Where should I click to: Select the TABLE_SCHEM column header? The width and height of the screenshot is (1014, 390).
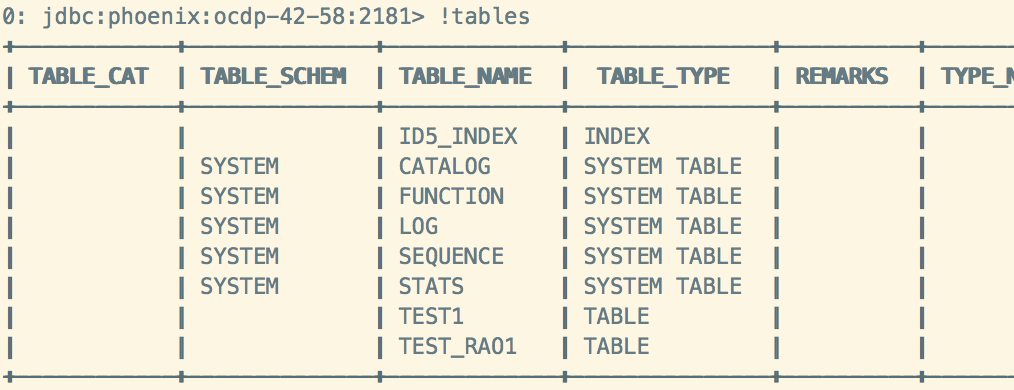pos(274,76)
